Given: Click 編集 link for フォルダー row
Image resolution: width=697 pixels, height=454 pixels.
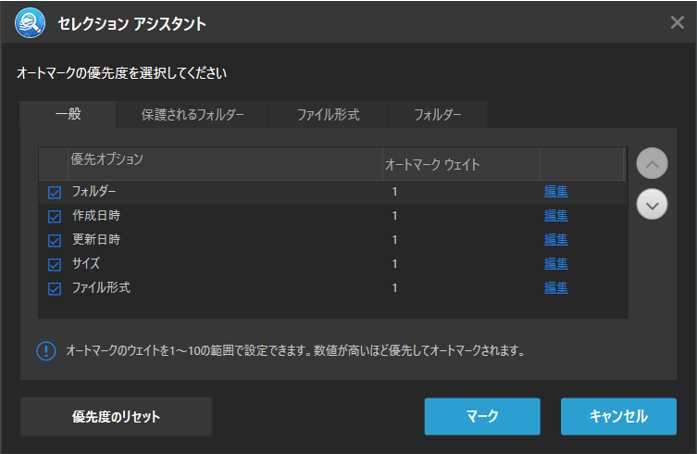Looking at the screenshot, I should (556, 191).
